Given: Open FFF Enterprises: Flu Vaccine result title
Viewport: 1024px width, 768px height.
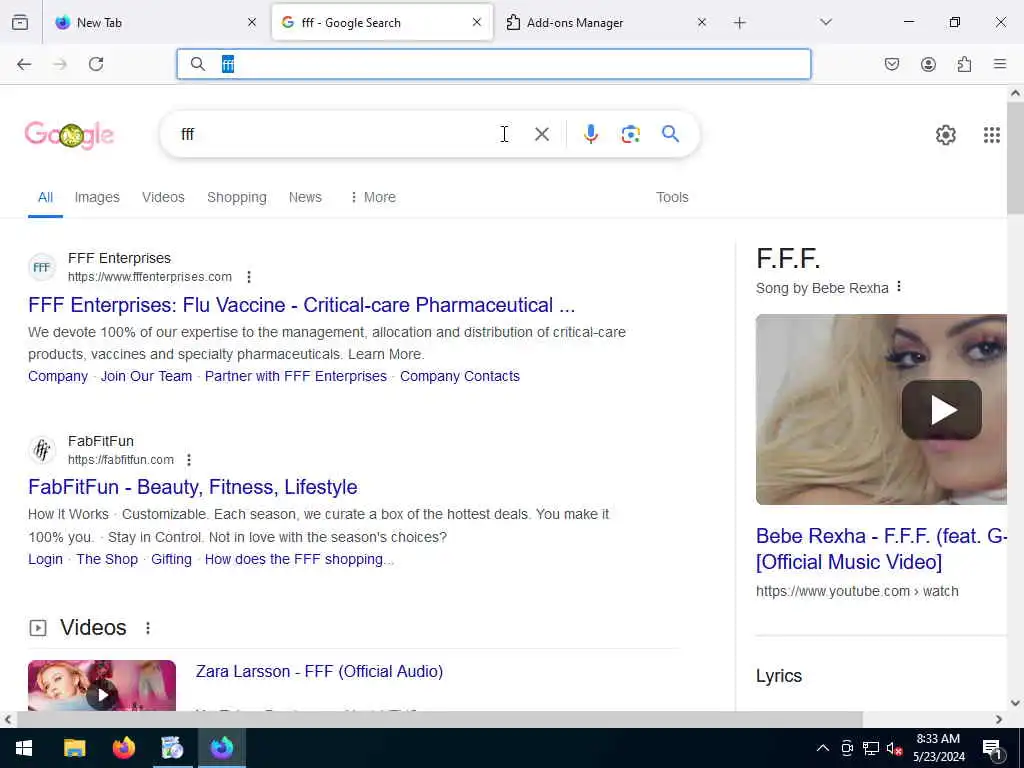Looking at the screenshot, I should pyautogui.click(x=302, y=305).
